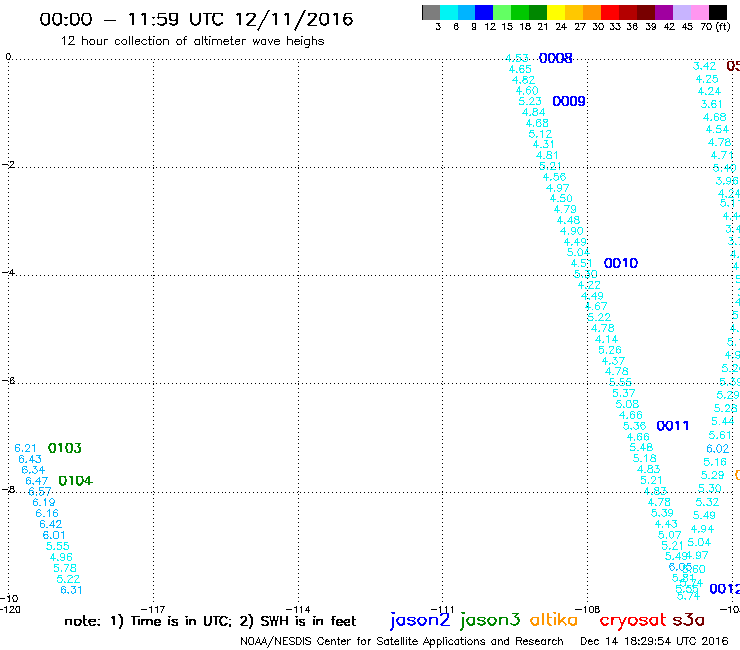
Task: Click the jason3 satellite legend label
Action: (x=490, y=620)
